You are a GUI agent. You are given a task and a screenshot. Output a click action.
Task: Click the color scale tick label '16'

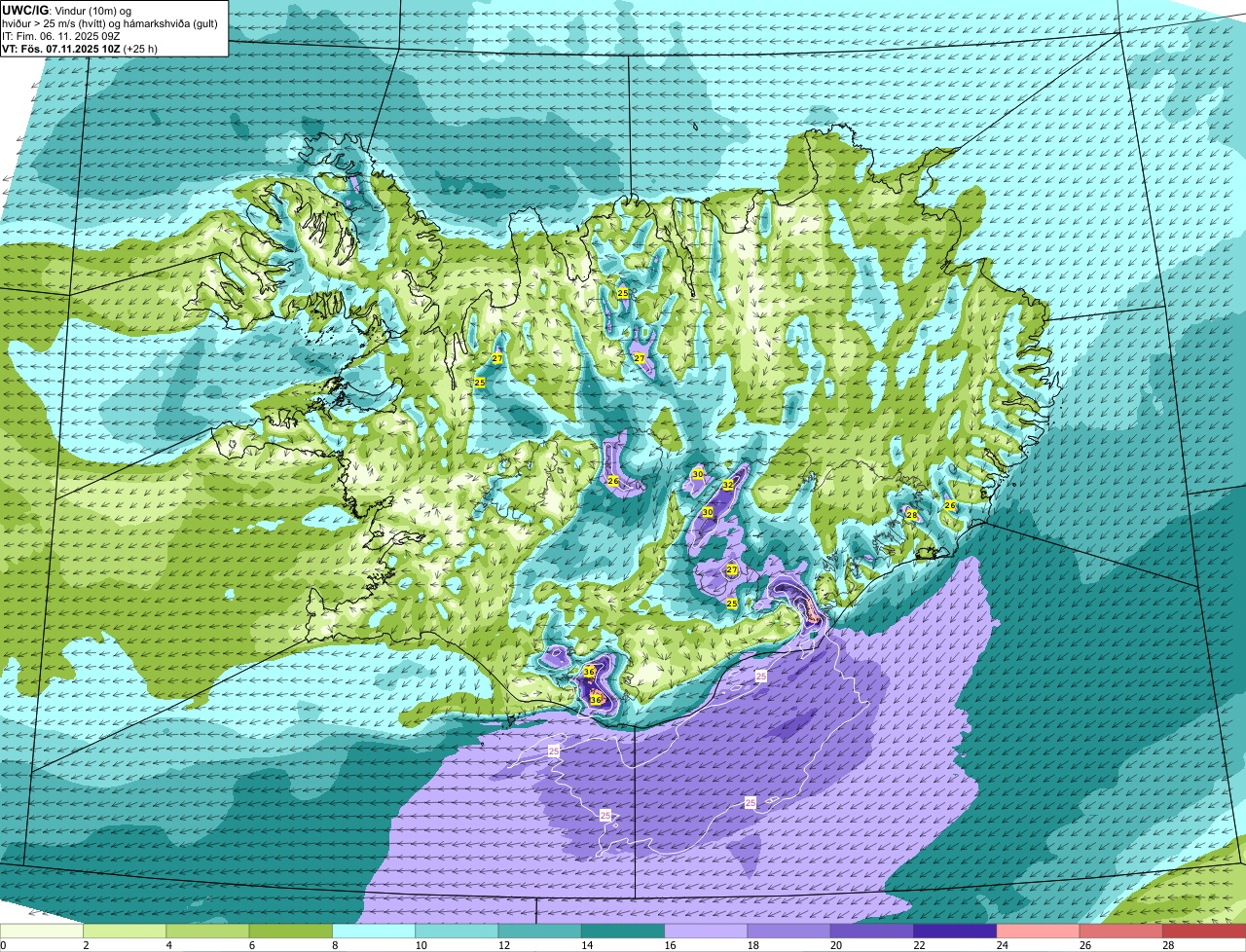pos(669,945)
